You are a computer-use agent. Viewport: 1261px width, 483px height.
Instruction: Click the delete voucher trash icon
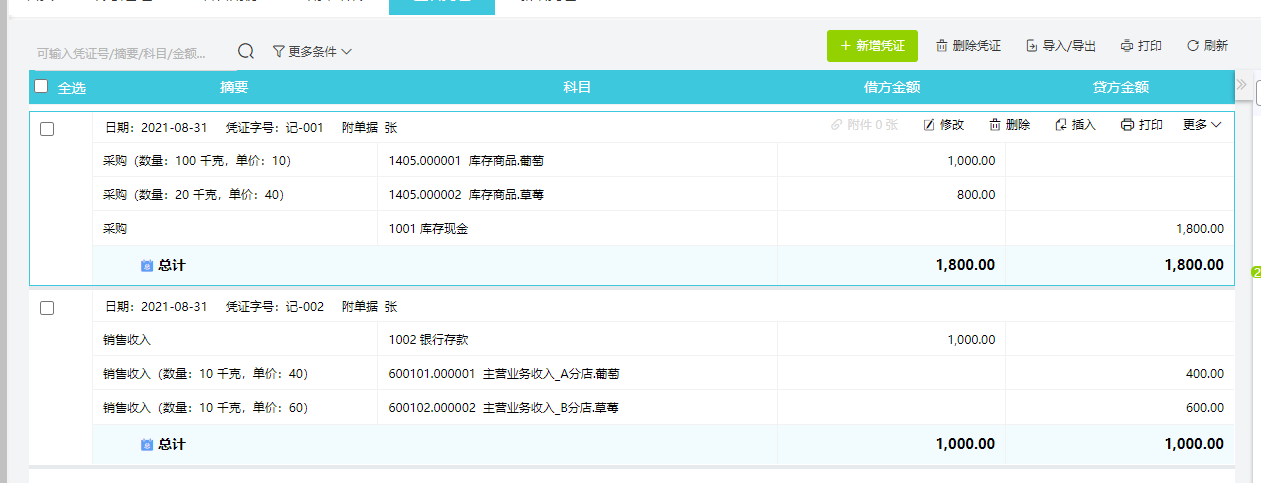pos(941,46)
